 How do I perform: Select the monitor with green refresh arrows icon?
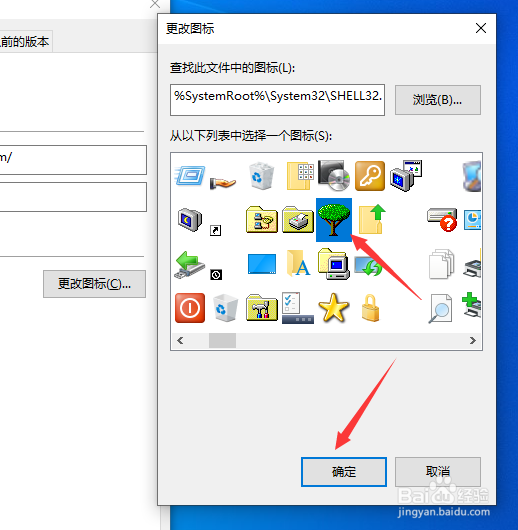click(368, 266)
